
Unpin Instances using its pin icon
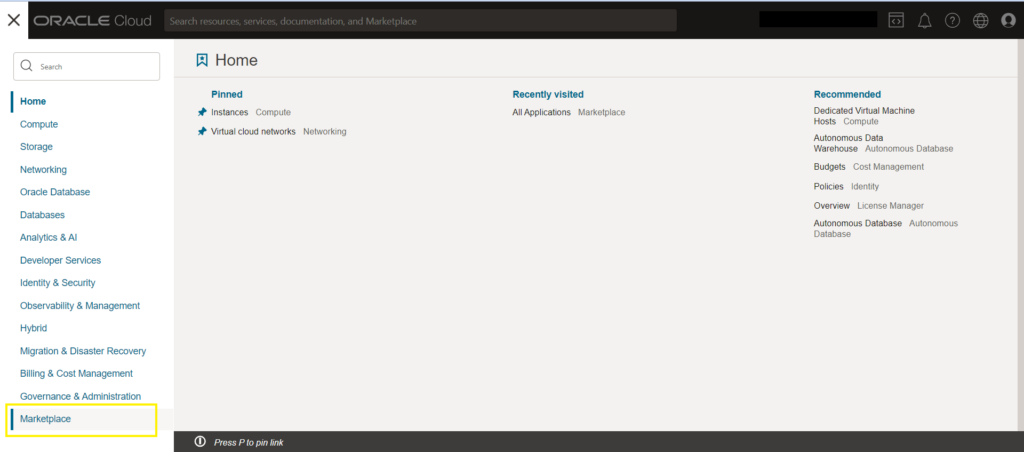pos(202,112)
